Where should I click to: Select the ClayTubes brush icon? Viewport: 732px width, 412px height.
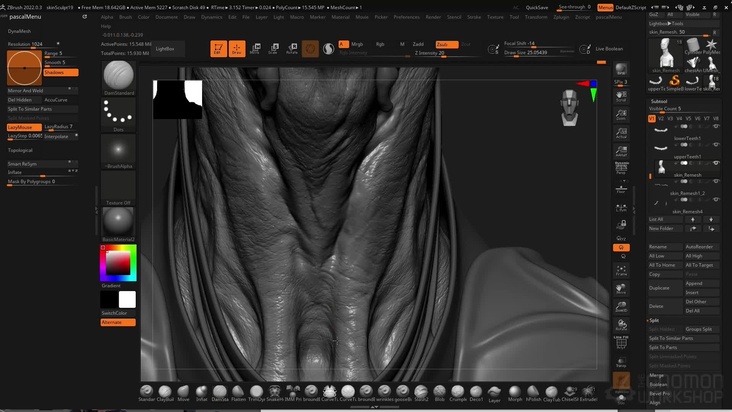pyautogui.click(x=551, y=391)
